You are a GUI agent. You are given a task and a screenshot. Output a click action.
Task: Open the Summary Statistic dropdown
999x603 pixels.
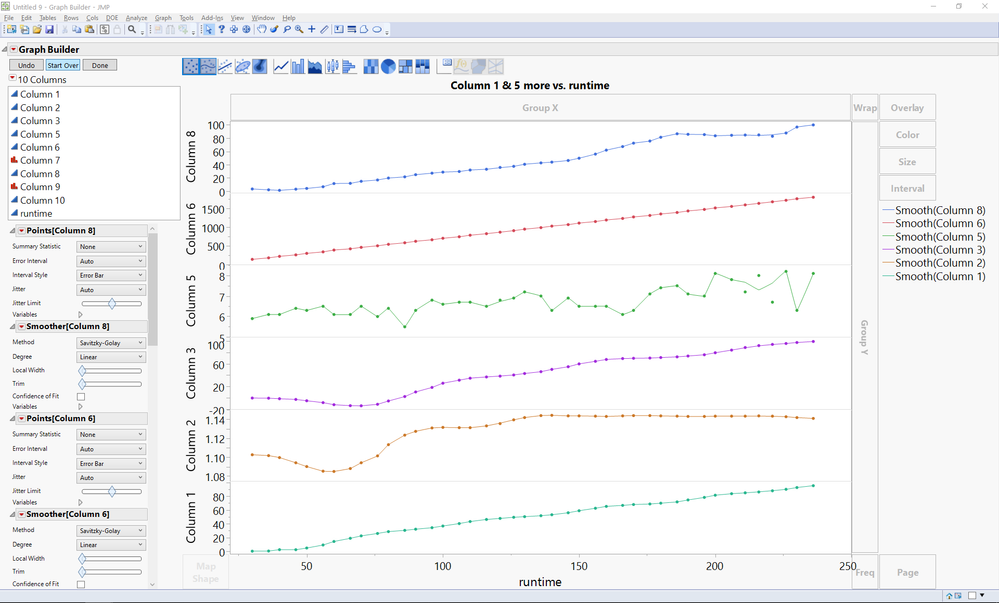110,246
